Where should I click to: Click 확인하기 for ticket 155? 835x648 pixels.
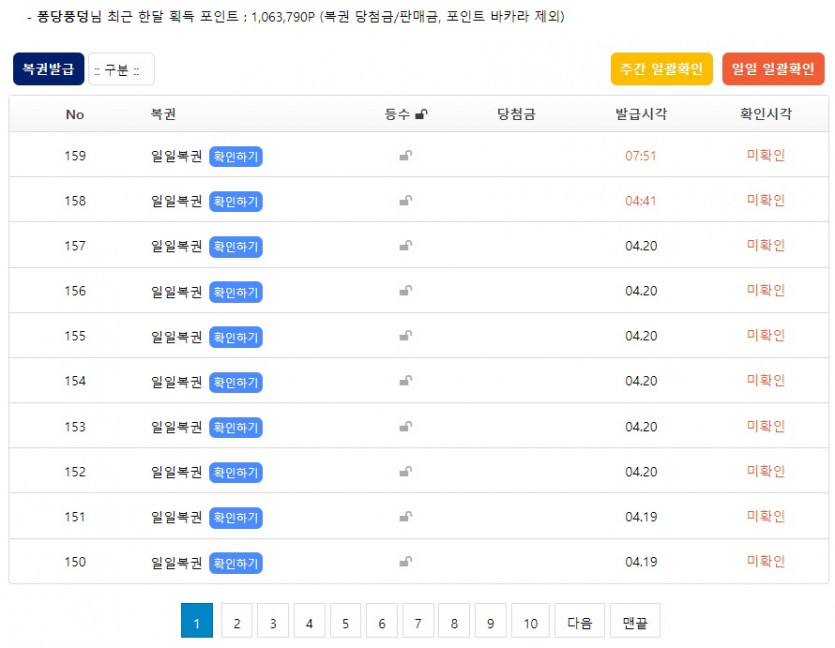click(x=236, y=337)
